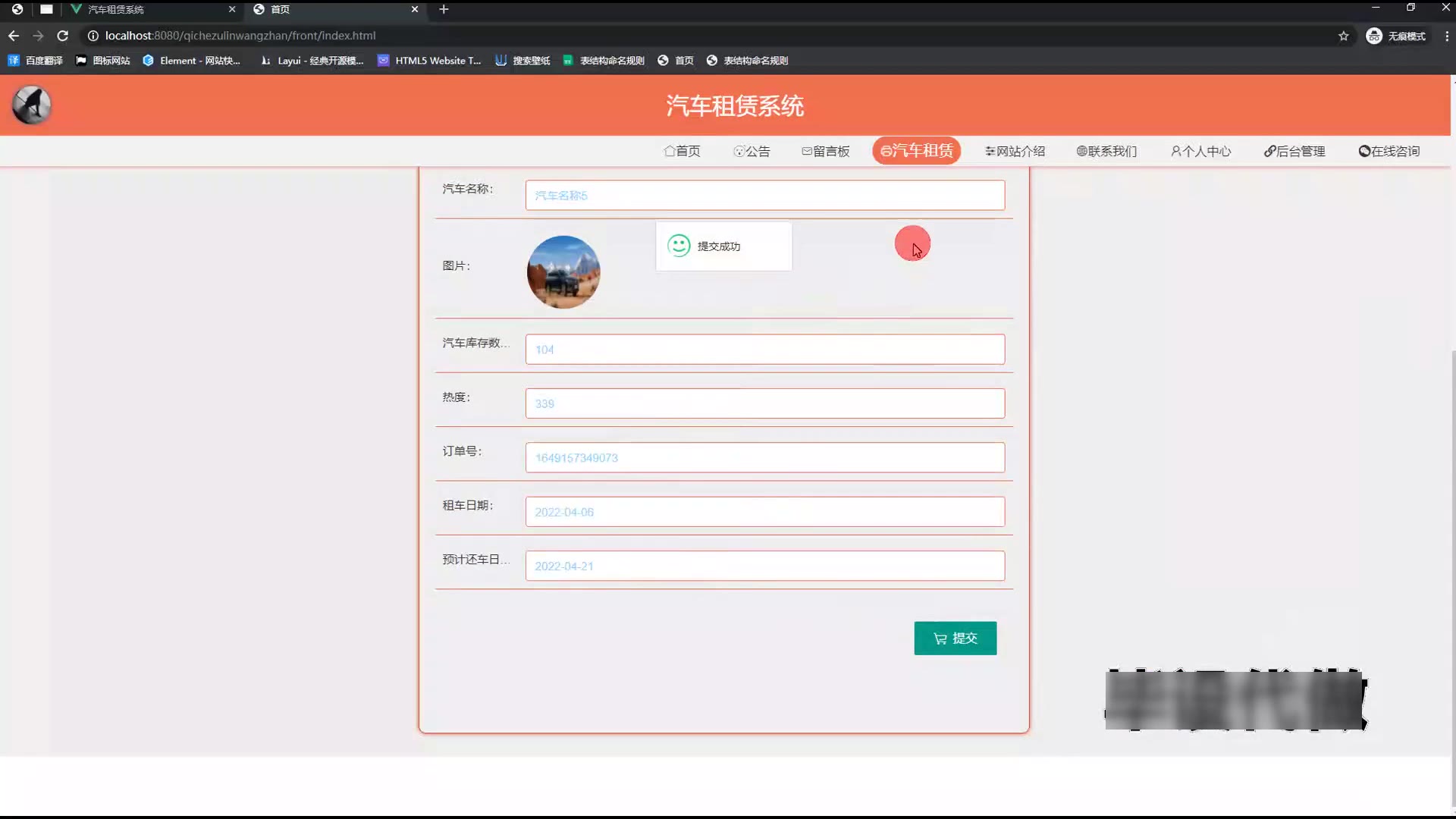The height and width of the screenshot is (819, 1456).
Task: Open 在线咨询 chat
Action: click(x=1389, y=151)
